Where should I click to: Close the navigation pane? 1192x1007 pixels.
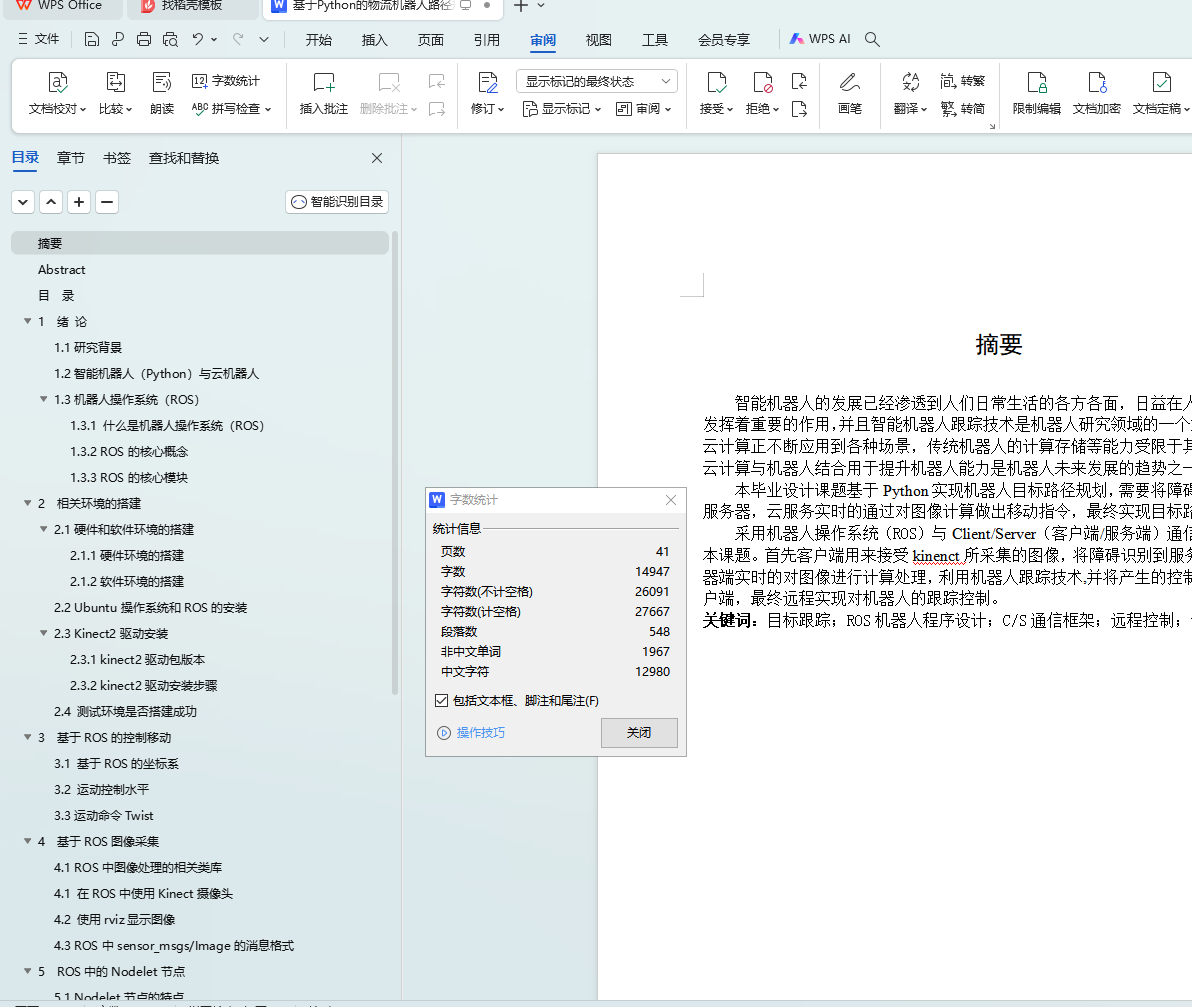[x=377, y=158]
